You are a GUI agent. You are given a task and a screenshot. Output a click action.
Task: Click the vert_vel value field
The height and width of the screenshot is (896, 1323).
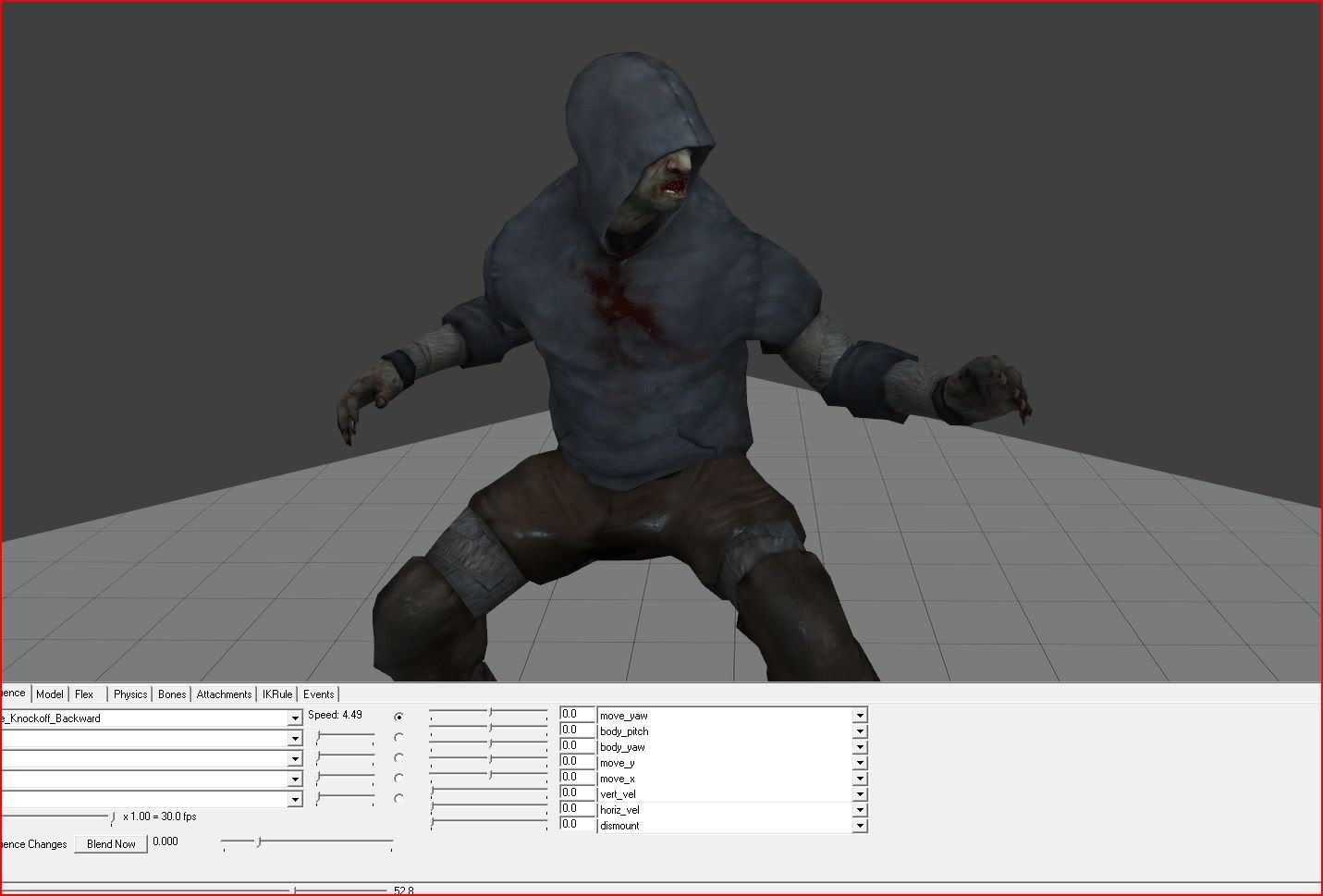(x=577, y=793)
